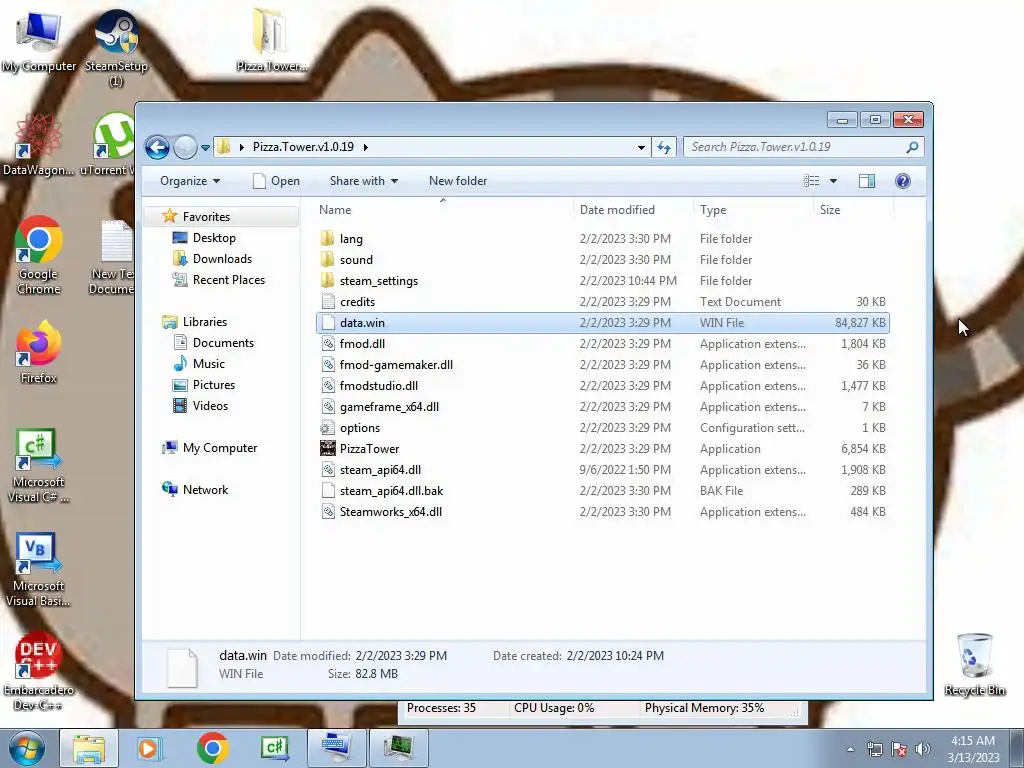
Task: Expand the address bar history dropdown
Action: coord(641,148)
